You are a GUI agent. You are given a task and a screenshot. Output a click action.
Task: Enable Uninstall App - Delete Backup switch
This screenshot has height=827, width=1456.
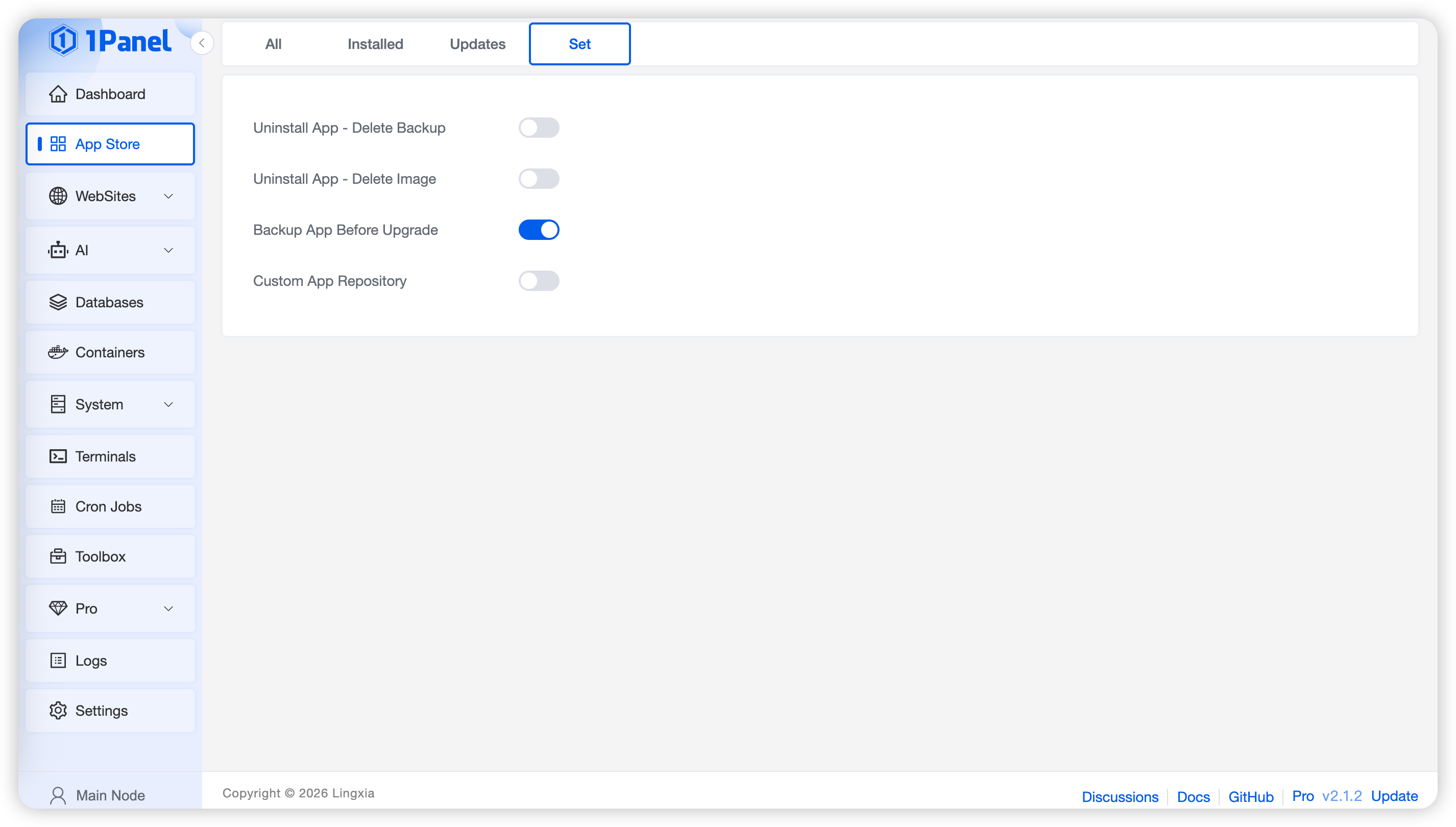pyautogui.click(x=538, y=128)
